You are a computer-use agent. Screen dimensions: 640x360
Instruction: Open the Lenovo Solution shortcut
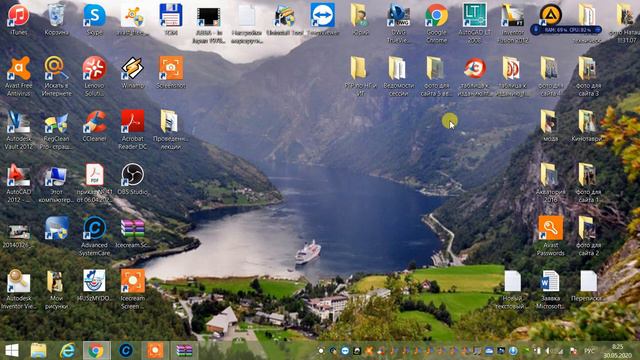(94, 76)
